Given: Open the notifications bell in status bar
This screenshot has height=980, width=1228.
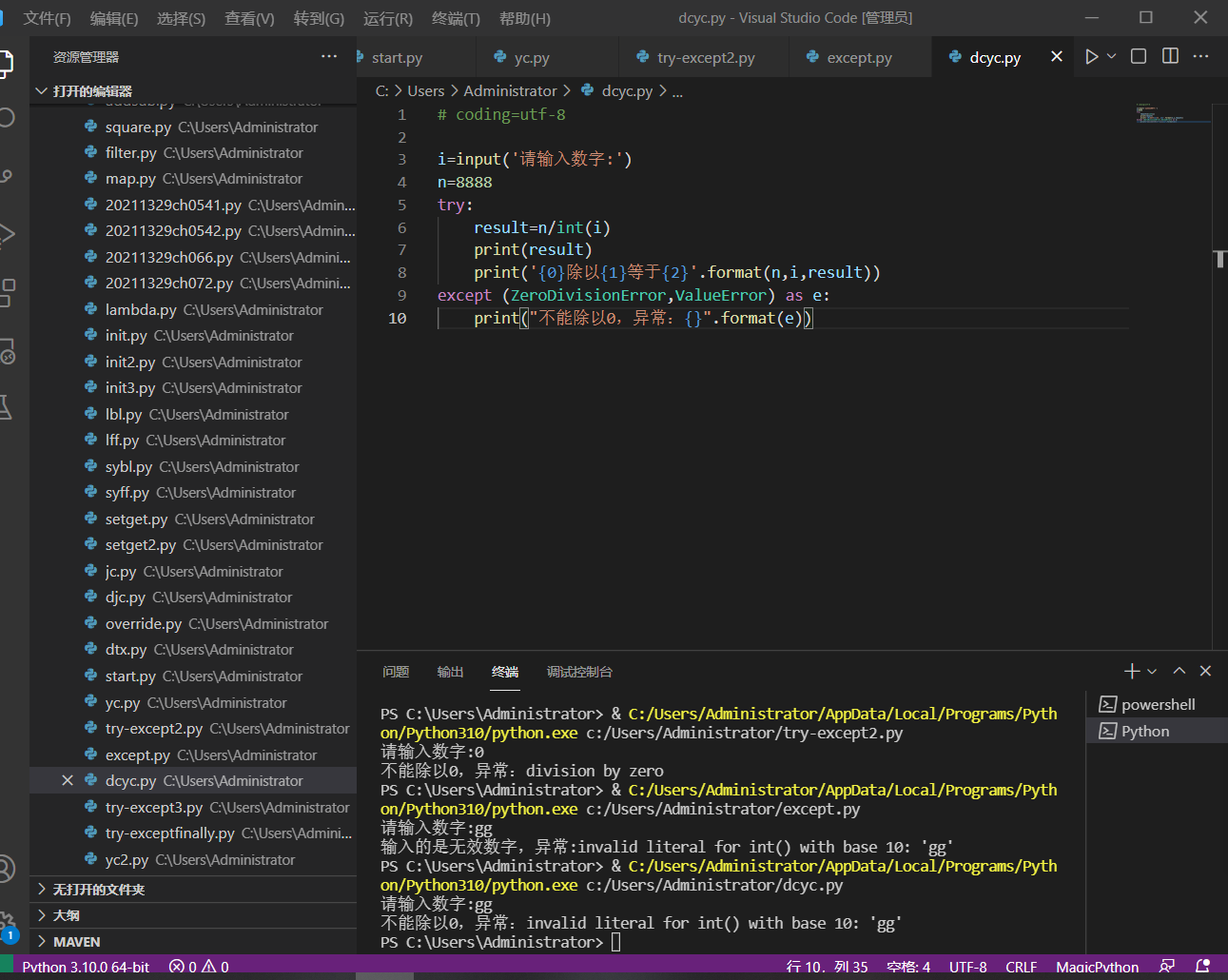Looking at the screenshot, I should pyautogui.click(x=1202, y=967).
